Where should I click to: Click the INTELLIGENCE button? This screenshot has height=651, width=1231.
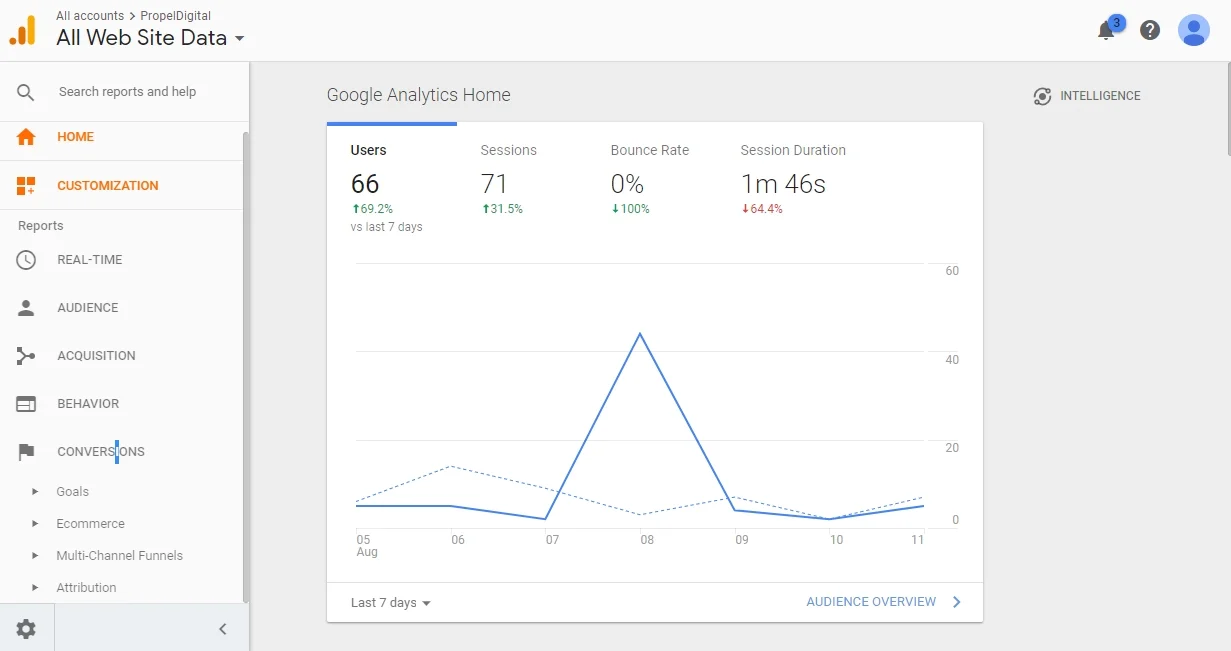coord(1087,96)
